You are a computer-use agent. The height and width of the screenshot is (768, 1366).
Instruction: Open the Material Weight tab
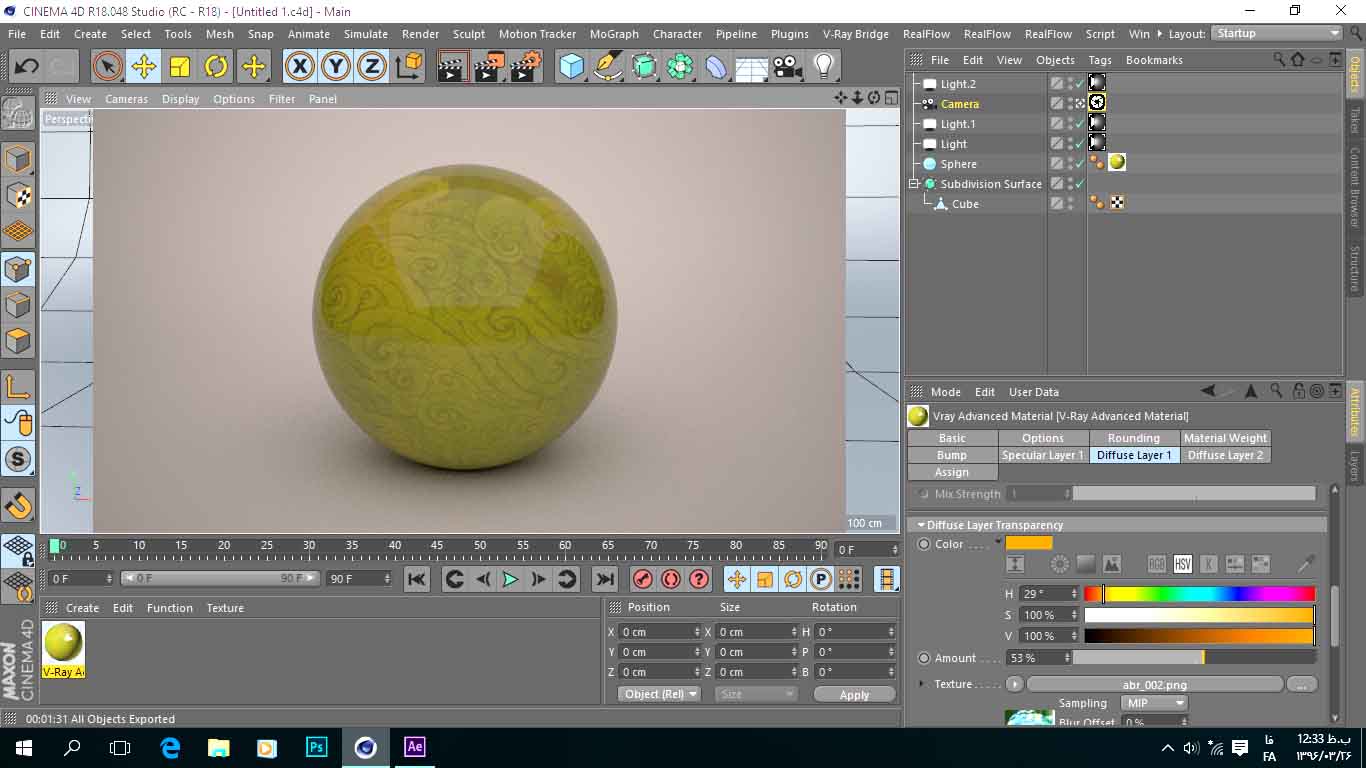[1225, 438]
